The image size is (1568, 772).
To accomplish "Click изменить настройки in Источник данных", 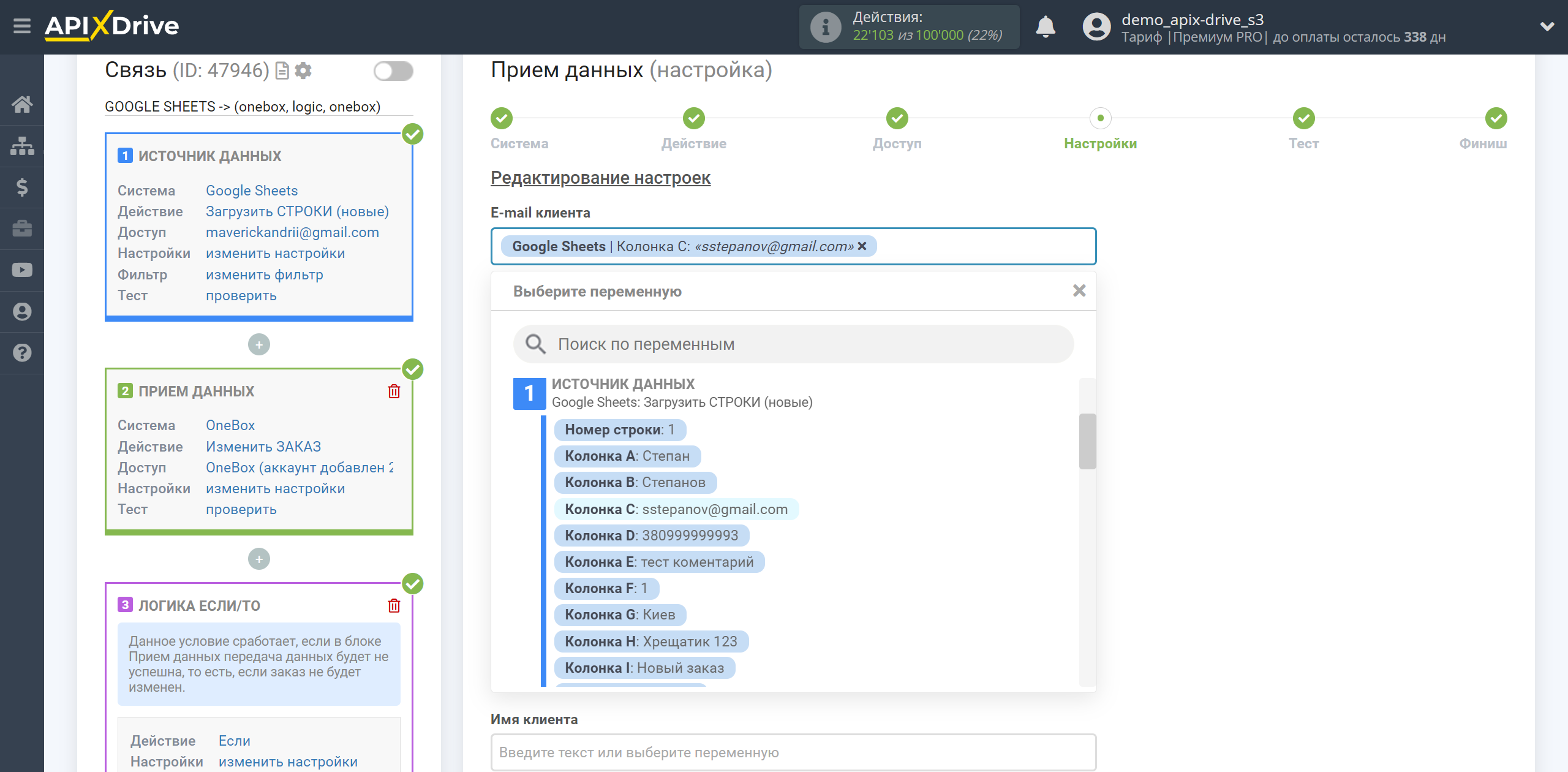I will (x=275, y=253).
